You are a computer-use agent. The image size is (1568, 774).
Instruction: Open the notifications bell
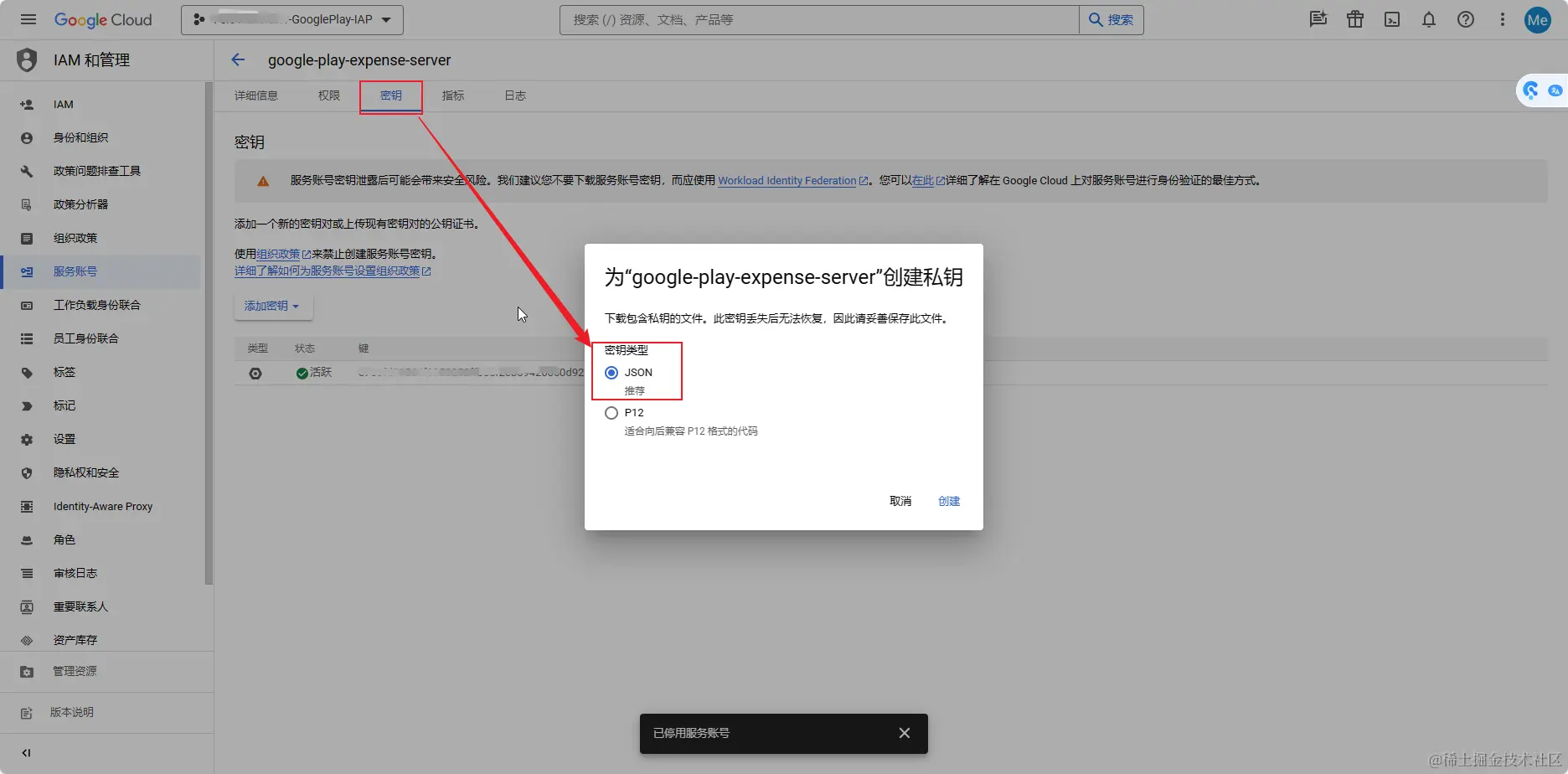click(x=1429, y=19)
